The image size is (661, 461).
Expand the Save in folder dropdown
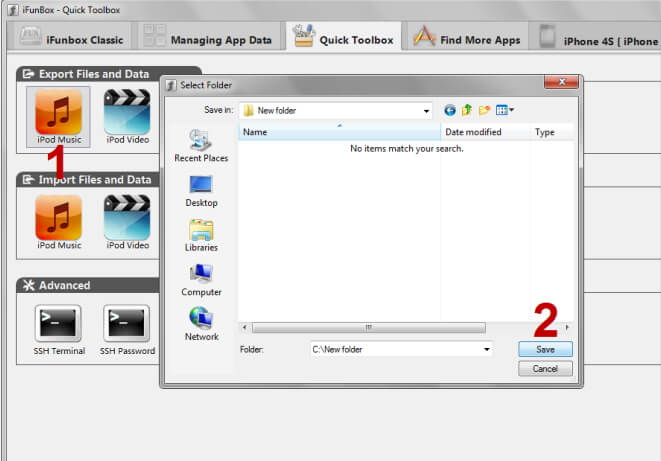426,111
